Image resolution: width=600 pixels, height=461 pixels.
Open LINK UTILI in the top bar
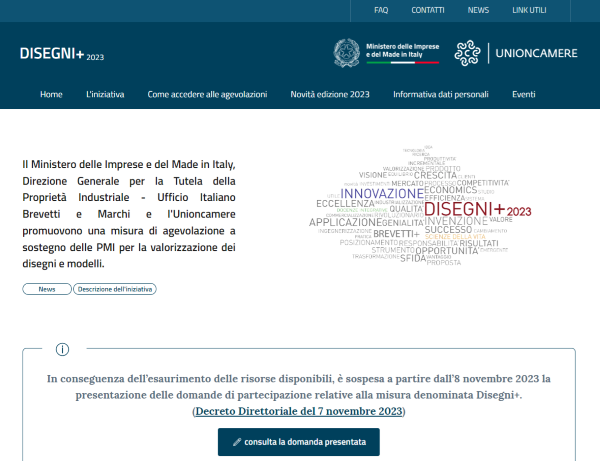tap(529, 10)
